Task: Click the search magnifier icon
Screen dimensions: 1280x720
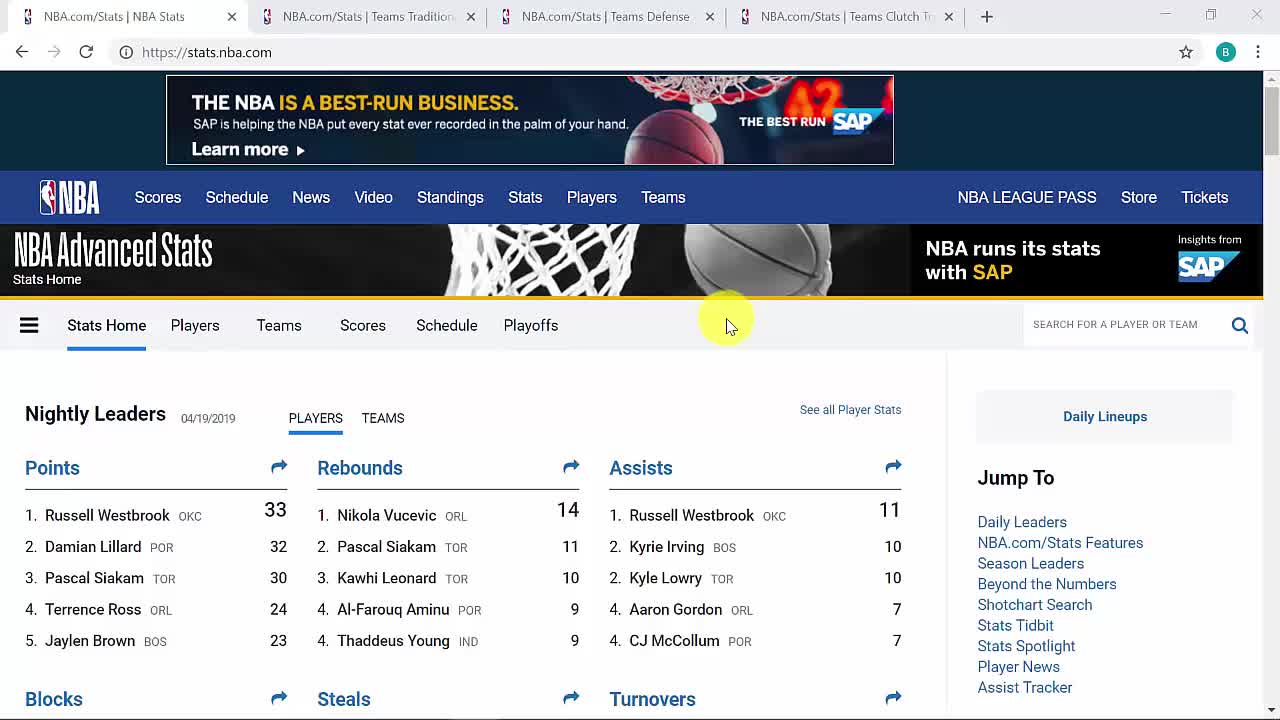Action: coord(1239,325)
